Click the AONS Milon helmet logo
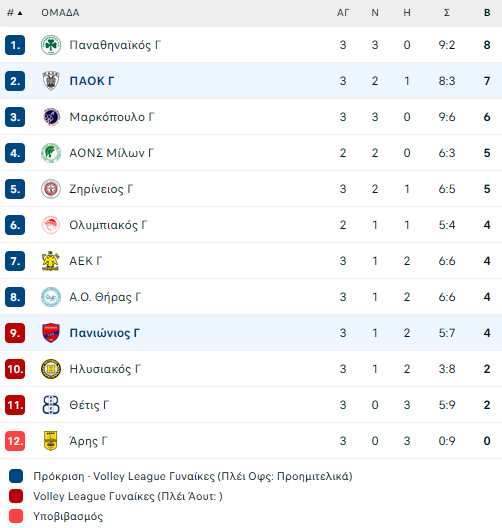 coord(51,153)
